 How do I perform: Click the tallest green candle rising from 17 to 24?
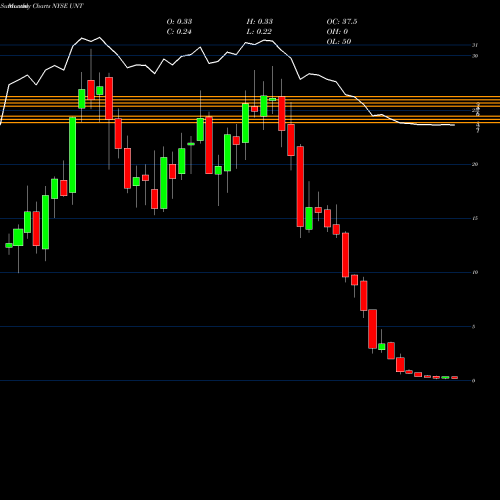(72, 155)
